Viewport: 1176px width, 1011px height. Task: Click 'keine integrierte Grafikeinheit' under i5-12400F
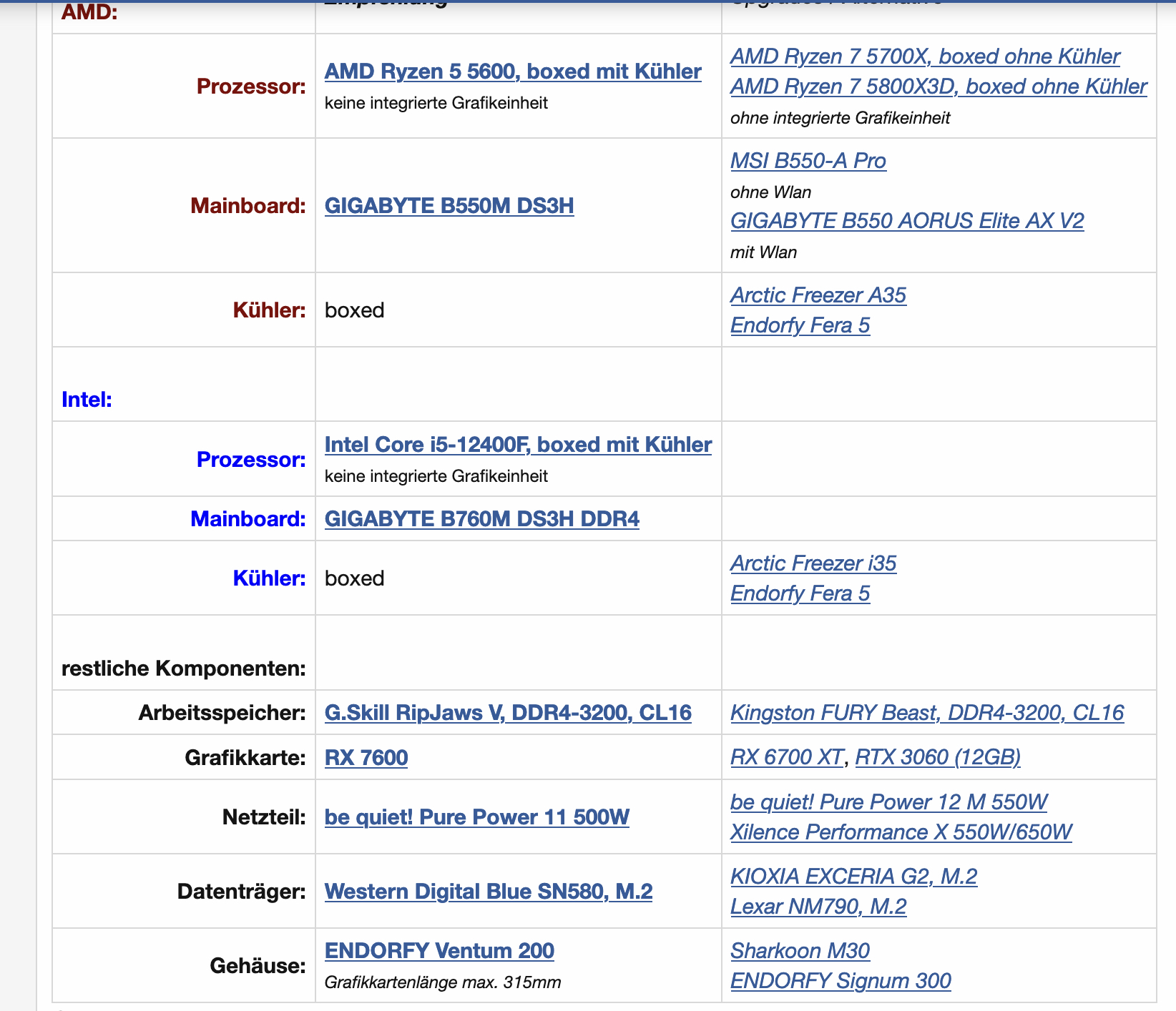pyautogui.click(x=436, y=476)
